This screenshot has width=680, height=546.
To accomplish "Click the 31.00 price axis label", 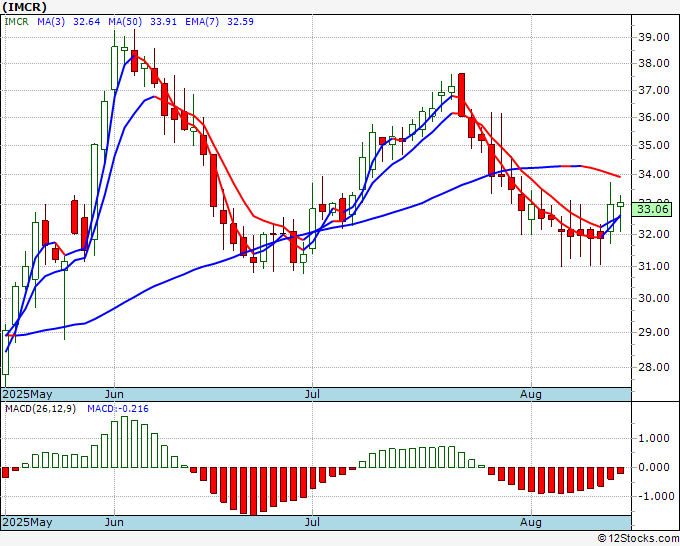I will click(x=654, y=266).
